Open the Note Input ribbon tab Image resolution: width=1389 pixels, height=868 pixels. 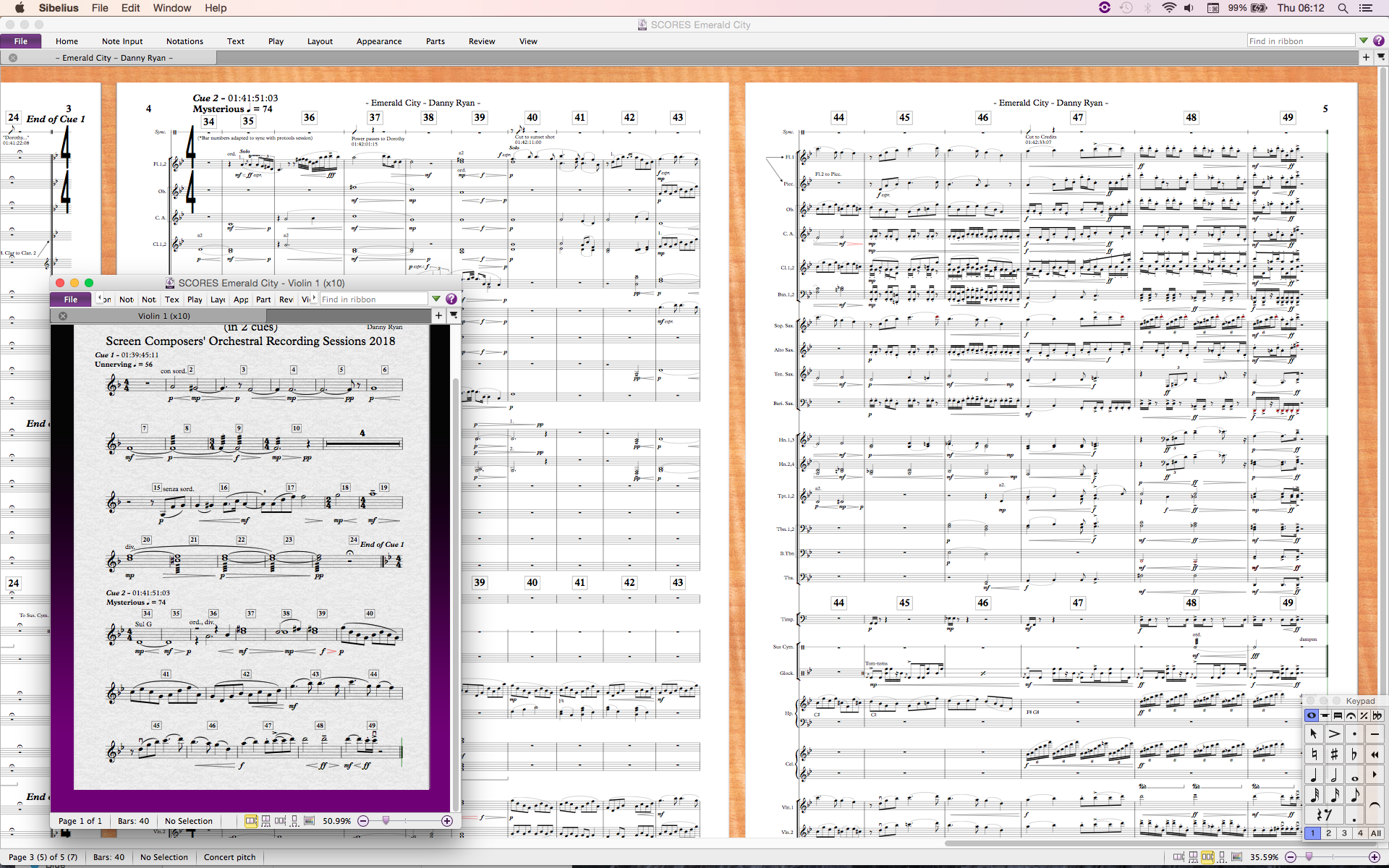click(122, 41)
